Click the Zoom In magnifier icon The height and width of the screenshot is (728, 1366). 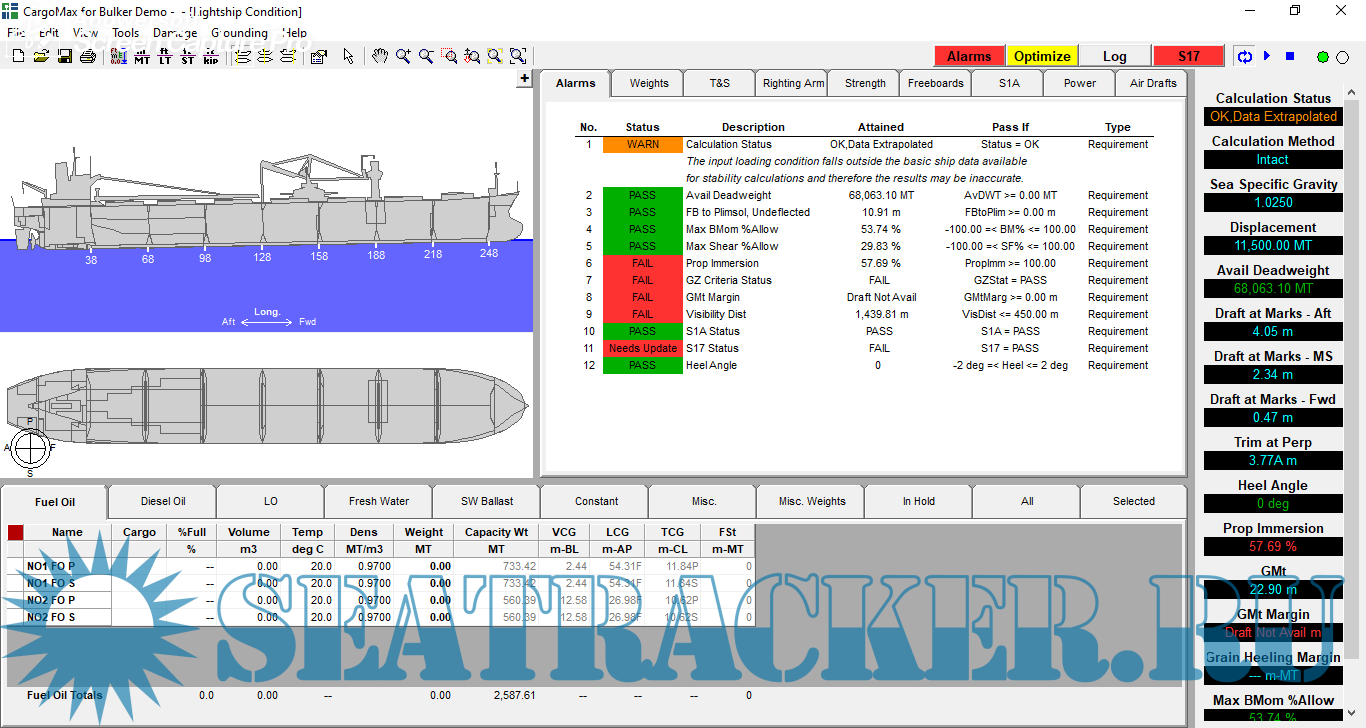pos(403,57)
